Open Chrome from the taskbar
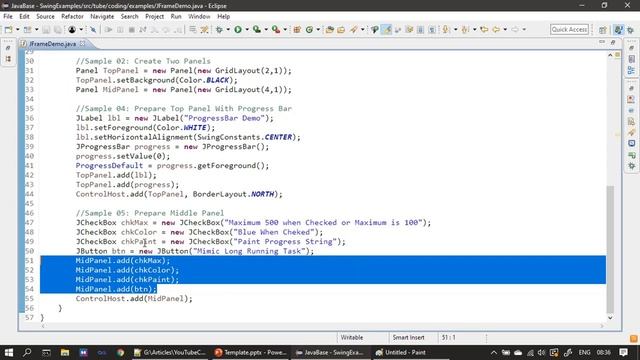The width and height of the screenshot is (640, 360). [x=120, y=352]
